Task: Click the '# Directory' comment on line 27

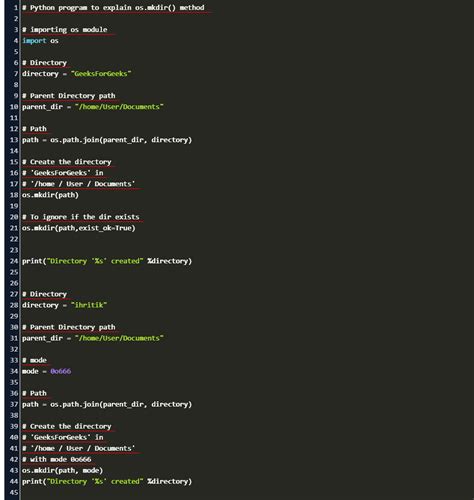Action: click(x=44, y=294)
